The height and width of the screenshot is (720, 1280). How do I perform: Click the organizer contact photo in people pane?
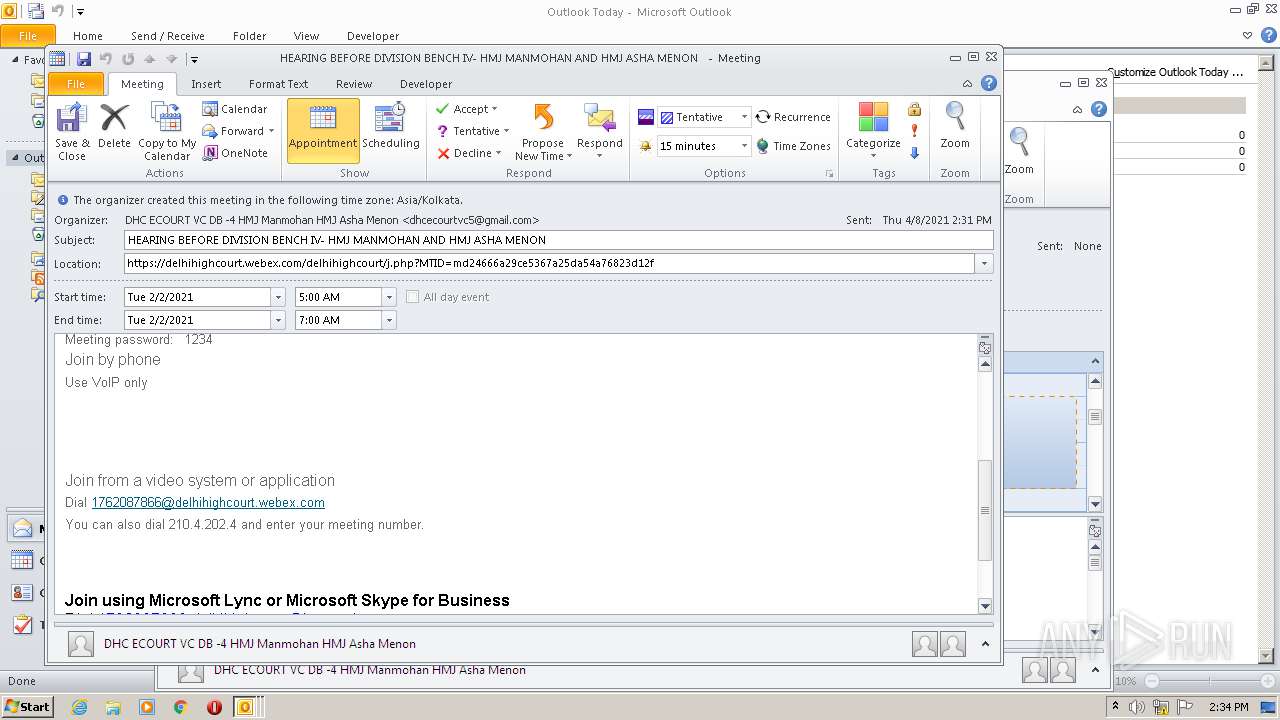point(81,644)
